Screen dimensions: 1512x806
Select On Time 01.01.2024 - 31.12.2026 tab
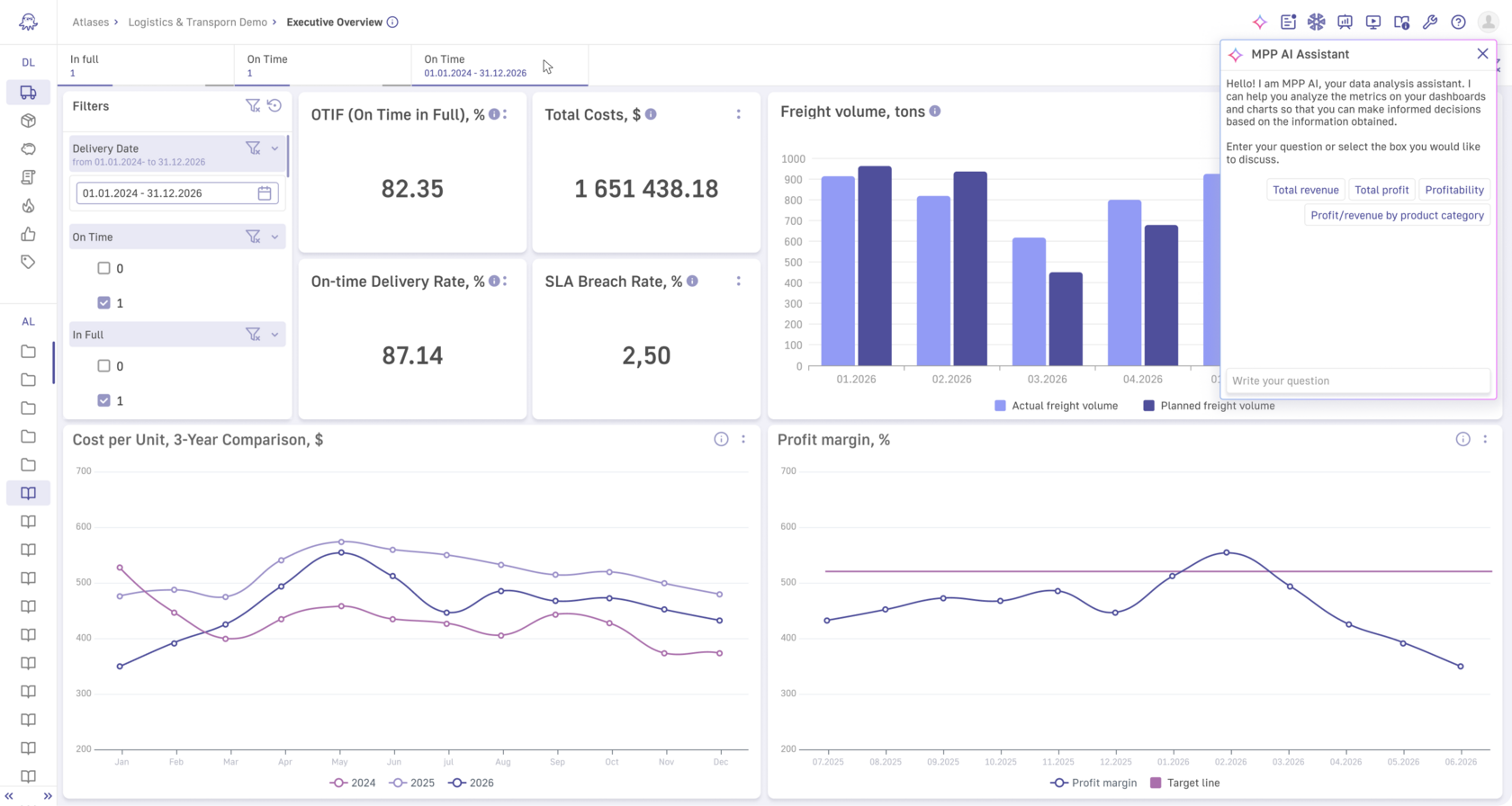coord(499,66)
